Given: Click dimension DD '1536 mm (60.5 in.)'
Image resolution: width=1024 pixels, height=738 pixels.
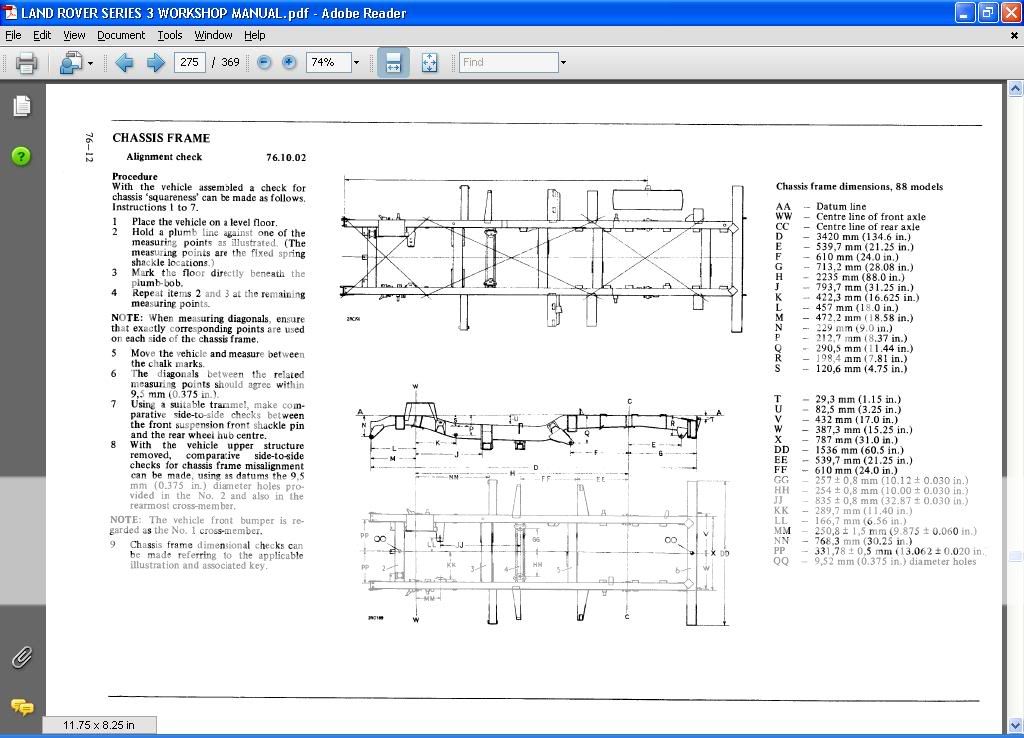Looking at the screenshot, I should [859, 450].
